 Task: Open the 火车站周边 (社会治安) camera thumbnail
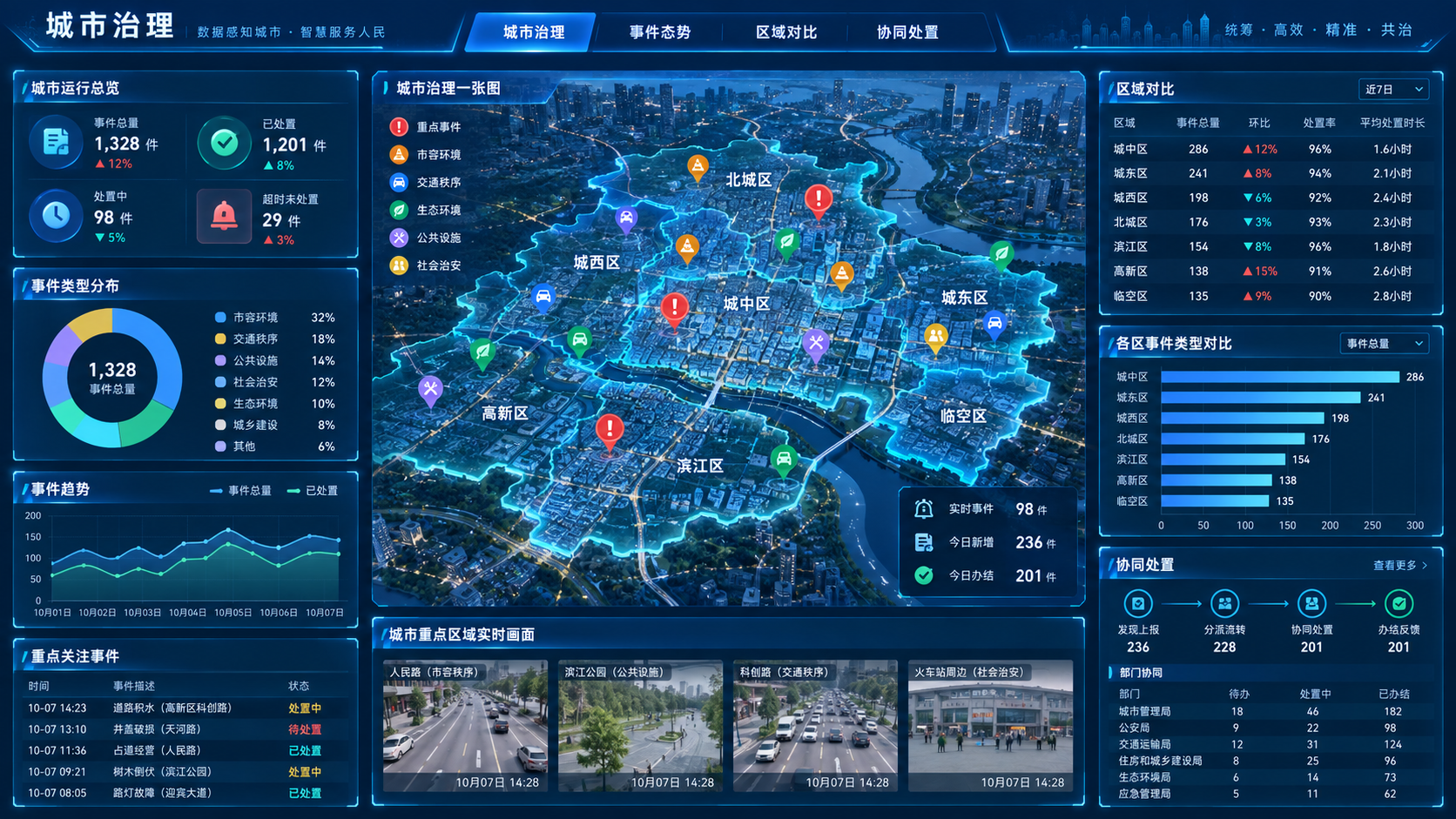tap(990, 726)
